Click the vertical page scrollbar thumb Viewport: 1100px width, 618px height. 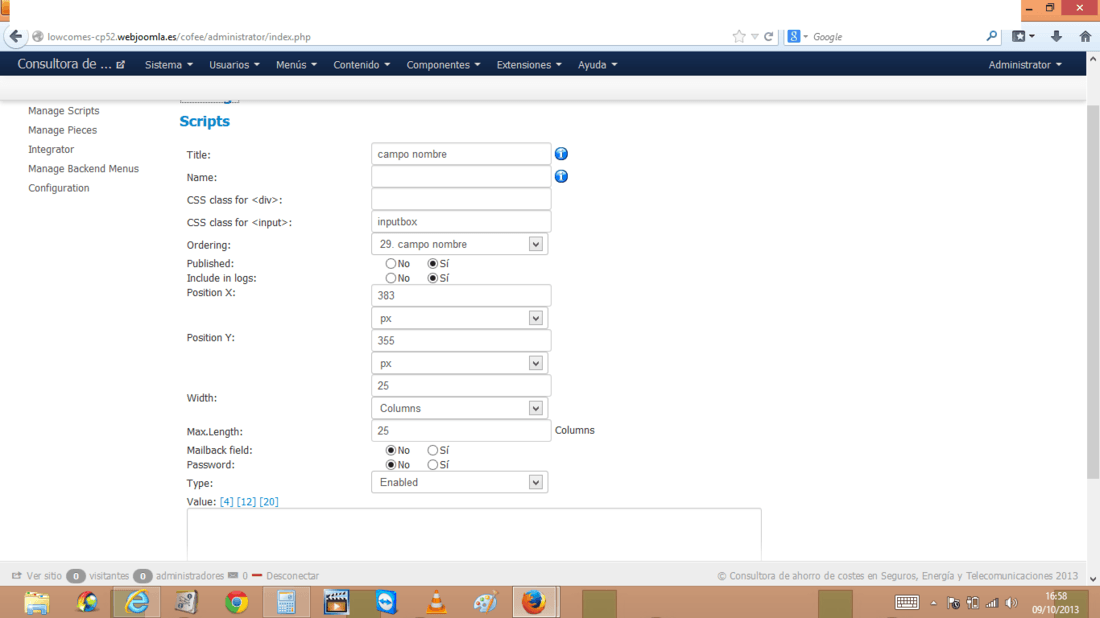1092,291
